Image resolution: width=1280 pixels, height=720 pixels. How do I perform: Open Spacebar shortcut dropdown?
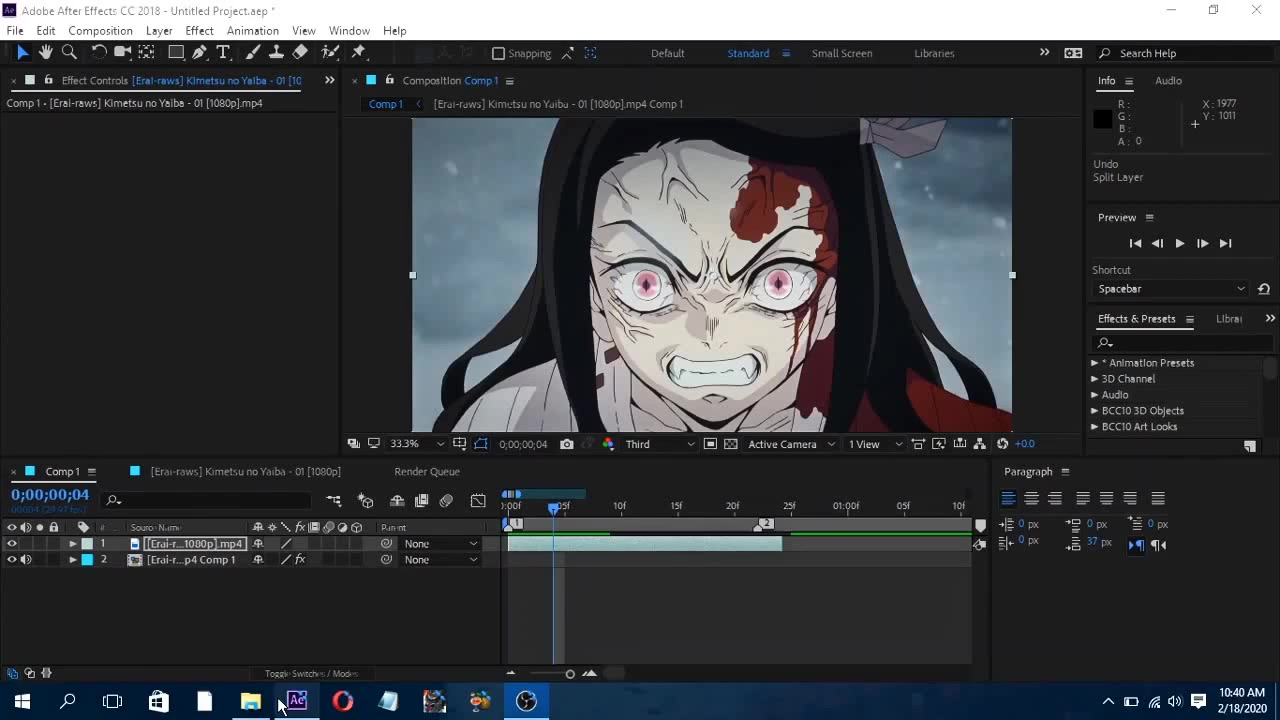[x=1171, y=289]
